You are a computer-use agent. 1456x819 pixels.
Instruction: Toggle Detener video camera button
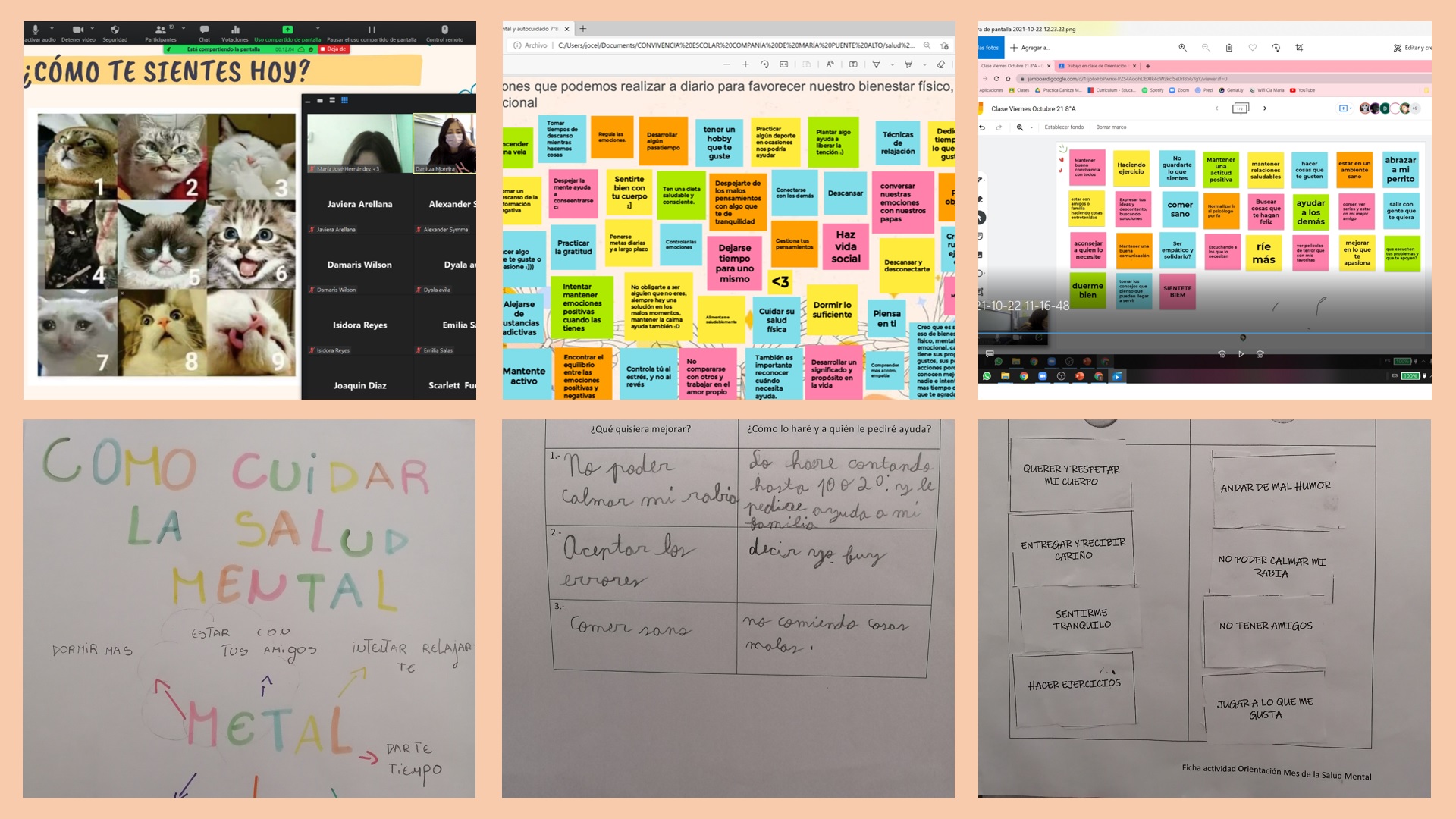[77, 30]
